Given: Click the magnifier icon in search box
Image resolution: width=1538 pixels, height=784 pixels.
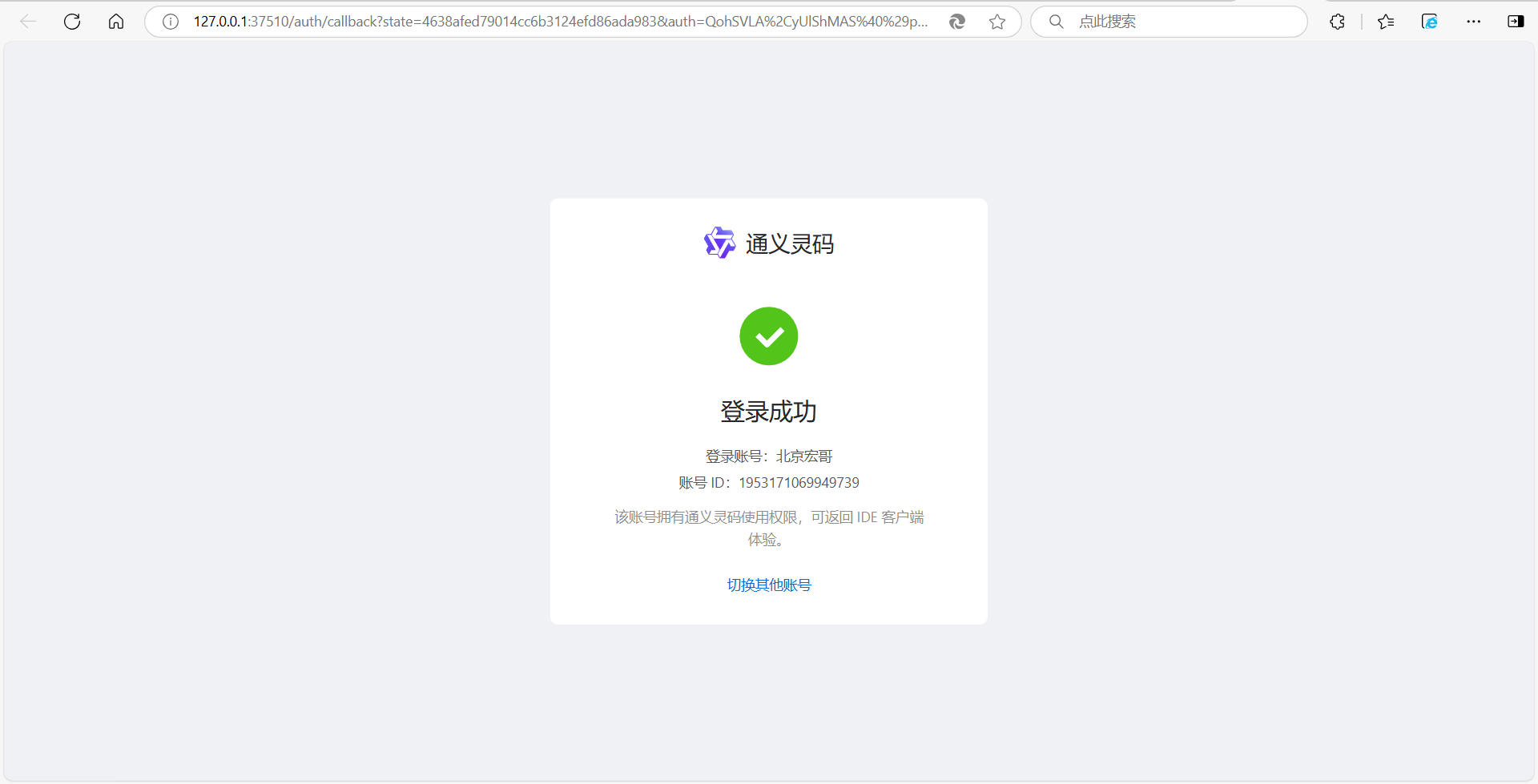Looking at the screenshot, I should [x=1057, y=22].
